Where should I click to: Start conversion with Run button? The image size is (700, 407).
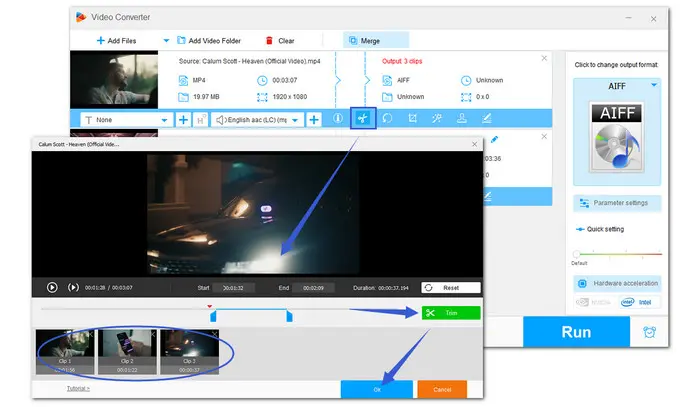tap(576, 332)
